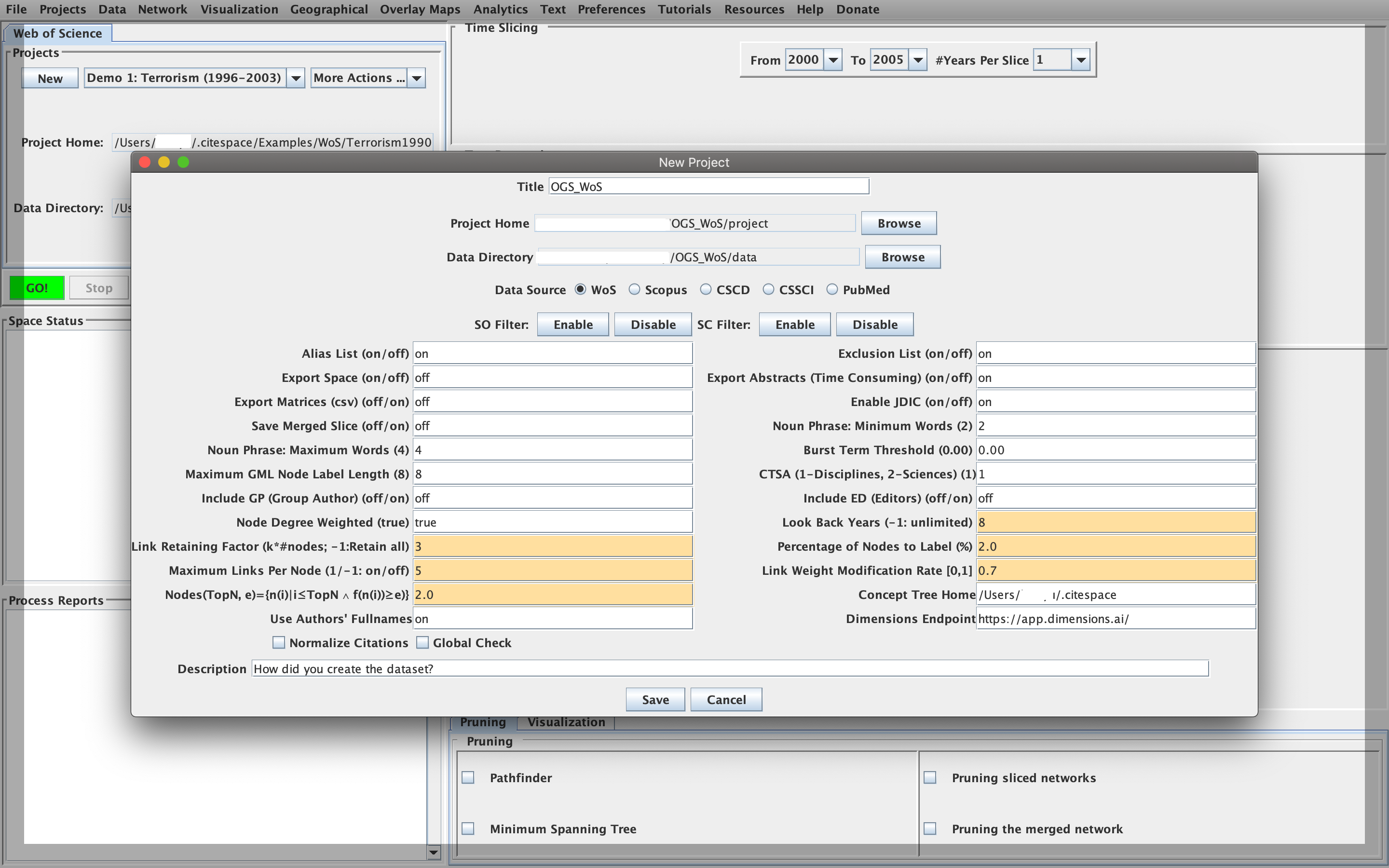Screen dimensions: 1389x868
Task: Open the Years Per Slice dropdown
Action: (x=1081, y=60)
